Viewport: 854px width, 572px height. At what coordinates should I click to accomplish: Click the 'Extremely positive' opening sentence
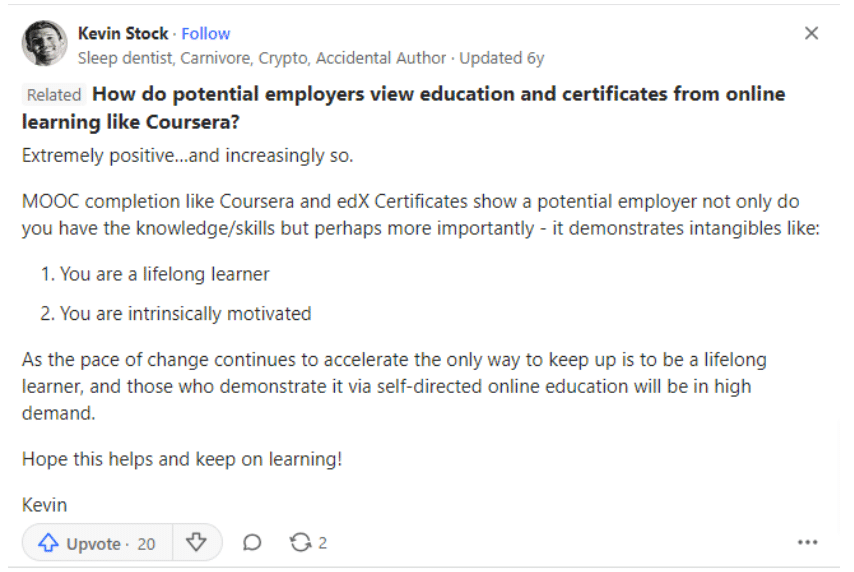coord(187,156)
